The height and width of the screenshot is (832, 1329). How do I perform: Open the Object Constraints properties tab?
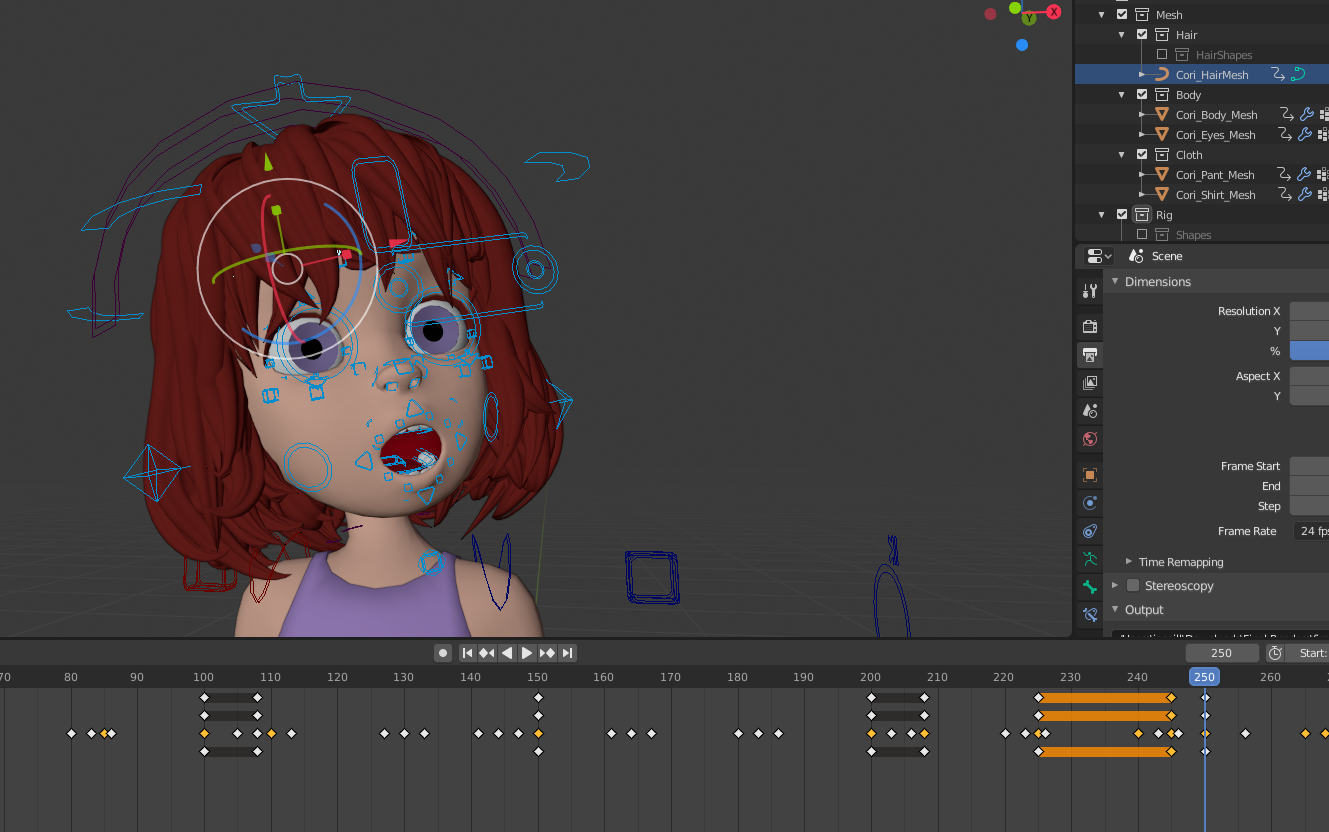[x=1090, y=530]
